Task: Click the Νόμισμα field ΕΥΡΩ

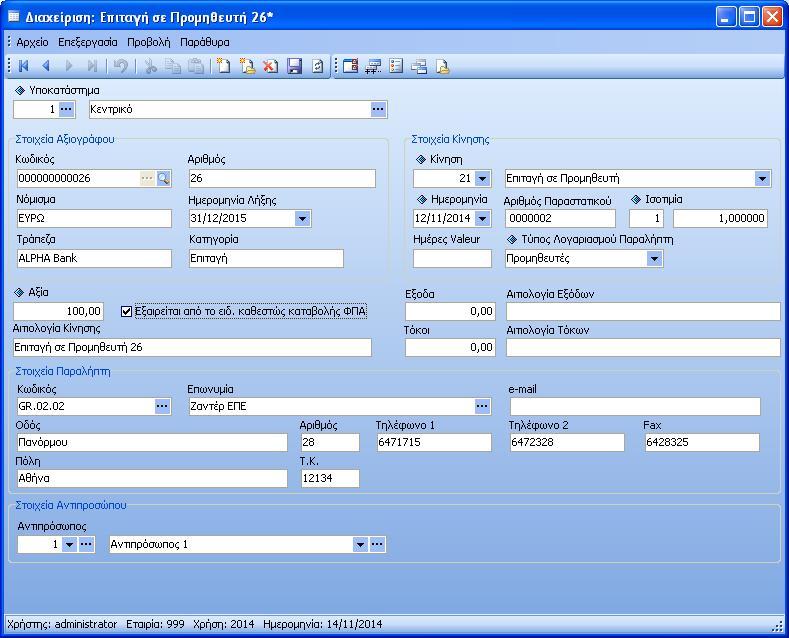Action: tap(94, 218)
